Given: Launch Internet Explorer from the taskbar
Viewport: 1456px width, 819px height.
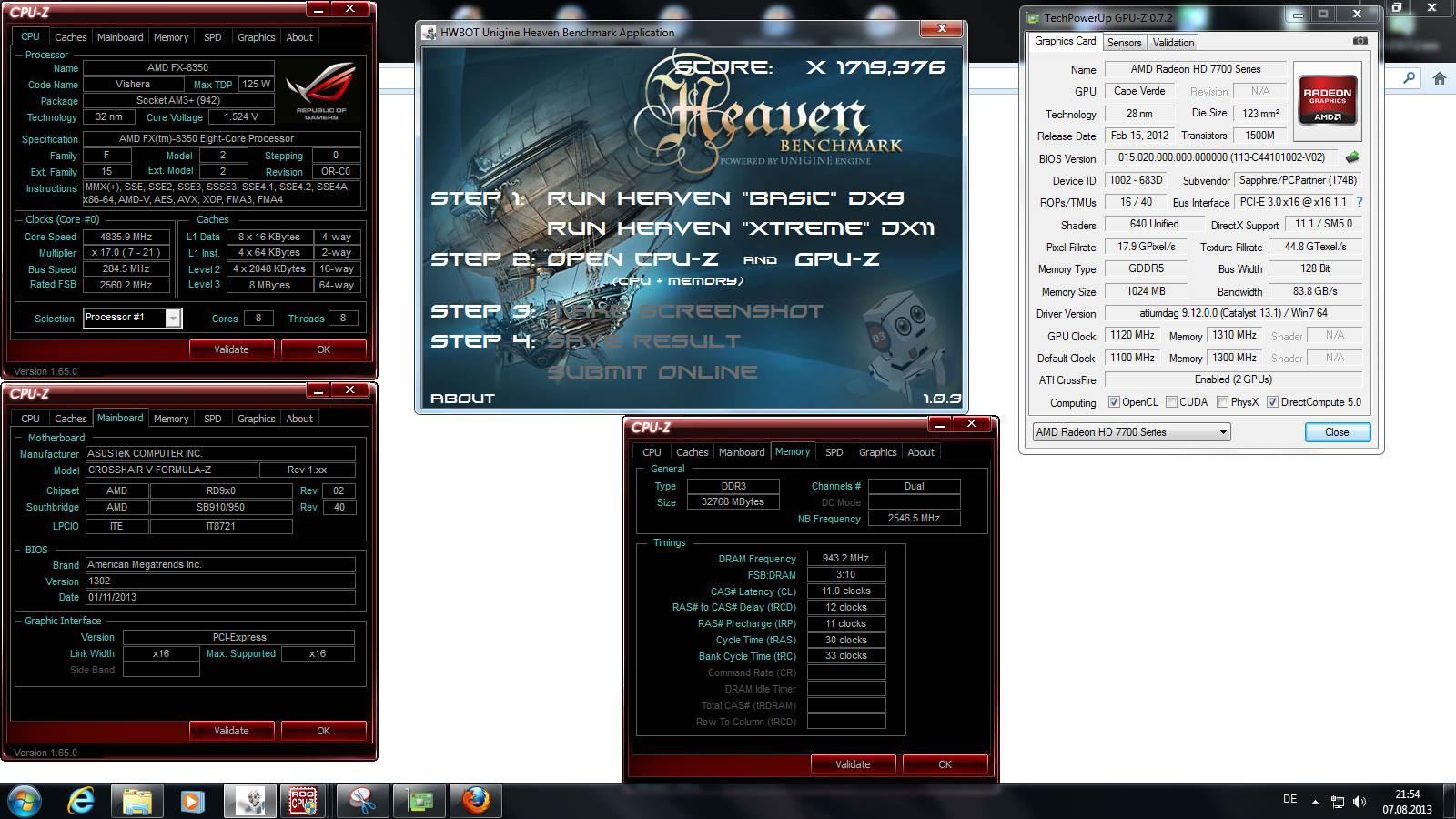Looking at the screenshot, I should click(82, 801).
